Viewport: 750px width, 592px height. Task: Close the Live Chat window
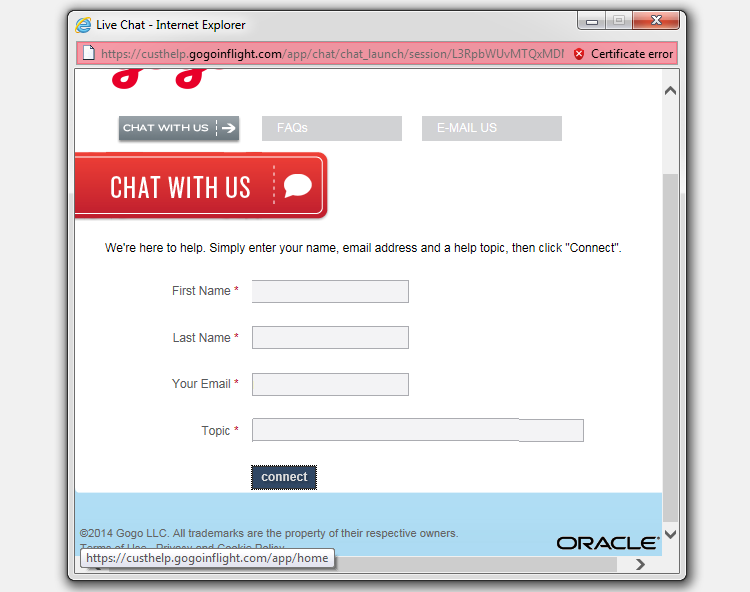coord(656,20)
